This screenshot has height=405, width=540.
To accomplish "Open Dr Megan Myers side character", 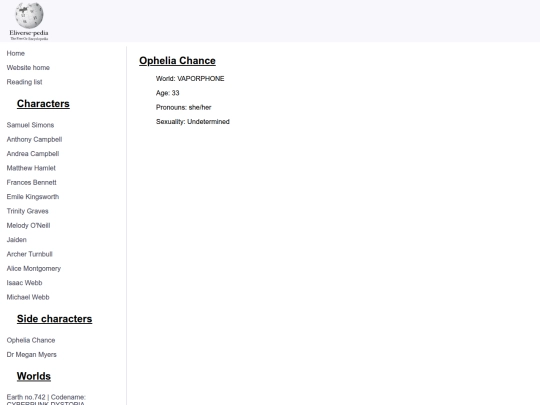I will [32, 355].
